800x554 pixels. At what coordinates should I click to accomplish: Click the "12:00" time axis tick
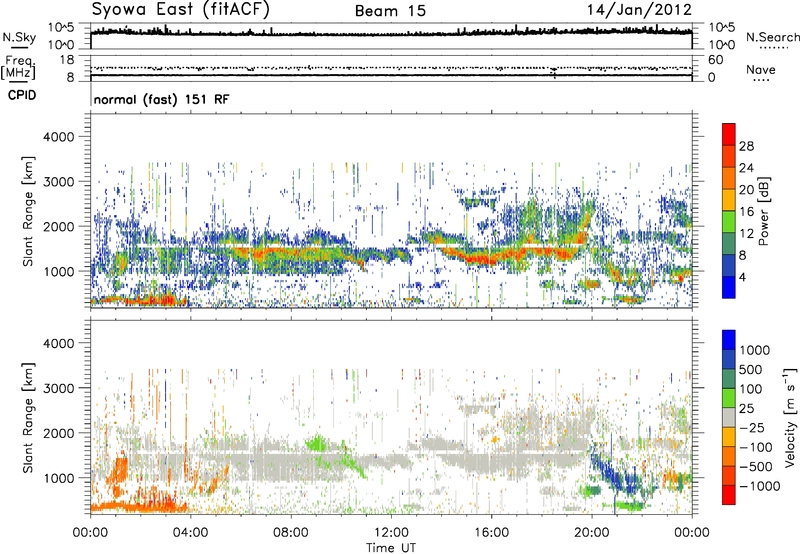(391, 533)
